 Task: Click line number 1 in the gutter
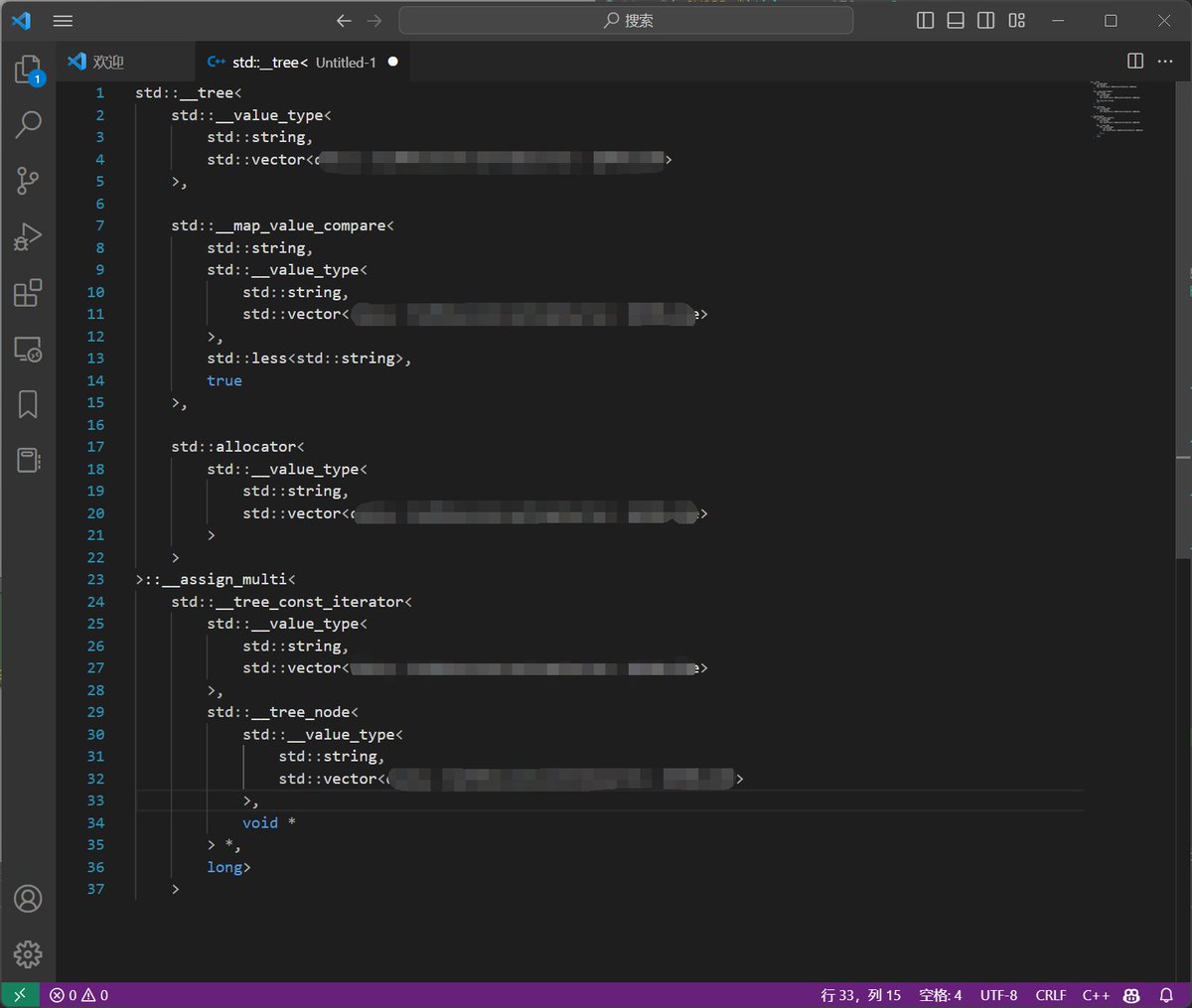(x=99, y=92)
